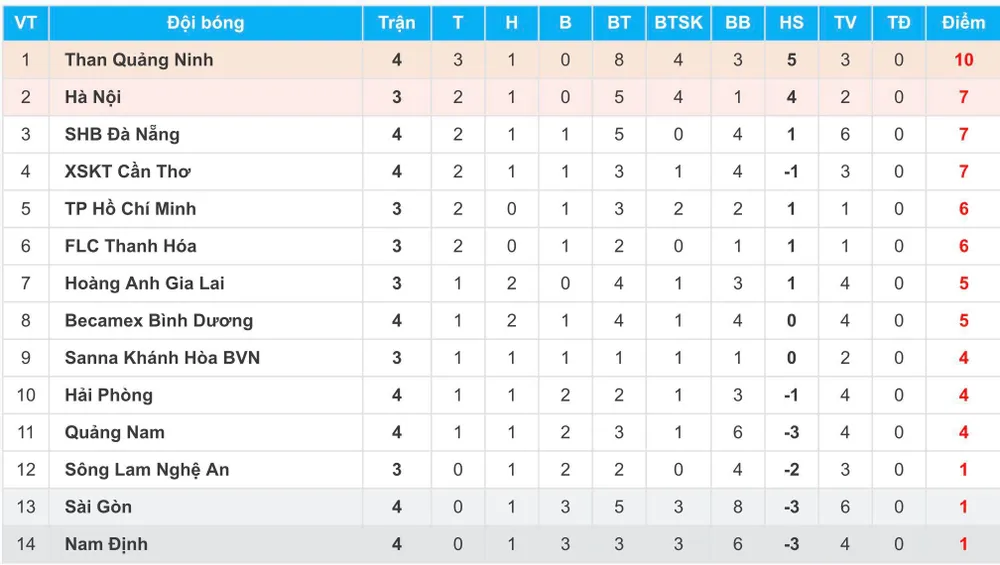
Task: Click the "VT" column header
Action: point(25,23)
